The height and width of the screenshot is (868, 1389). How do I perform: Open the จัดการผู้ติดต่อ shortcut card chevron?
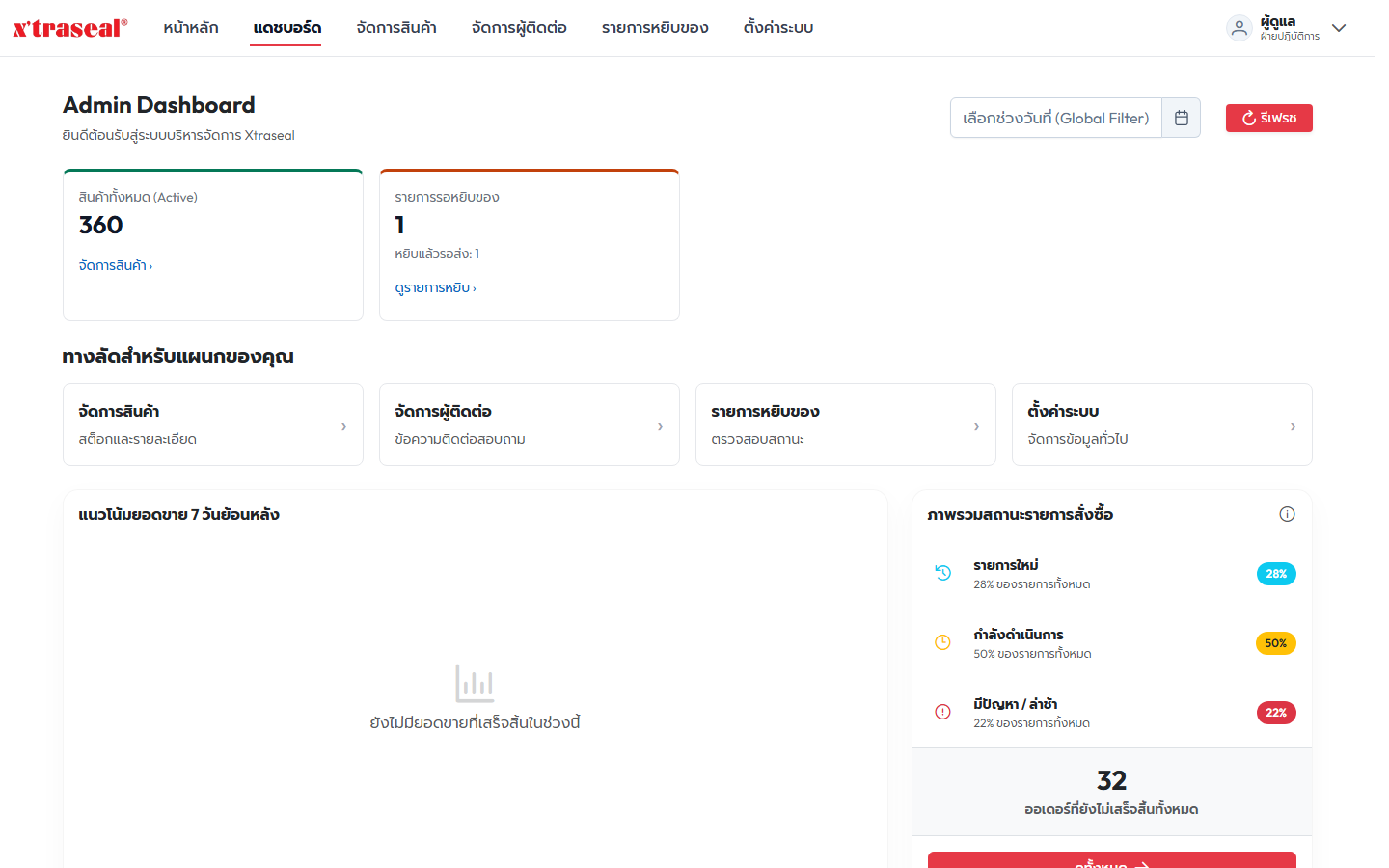click(x=660, y=426)
